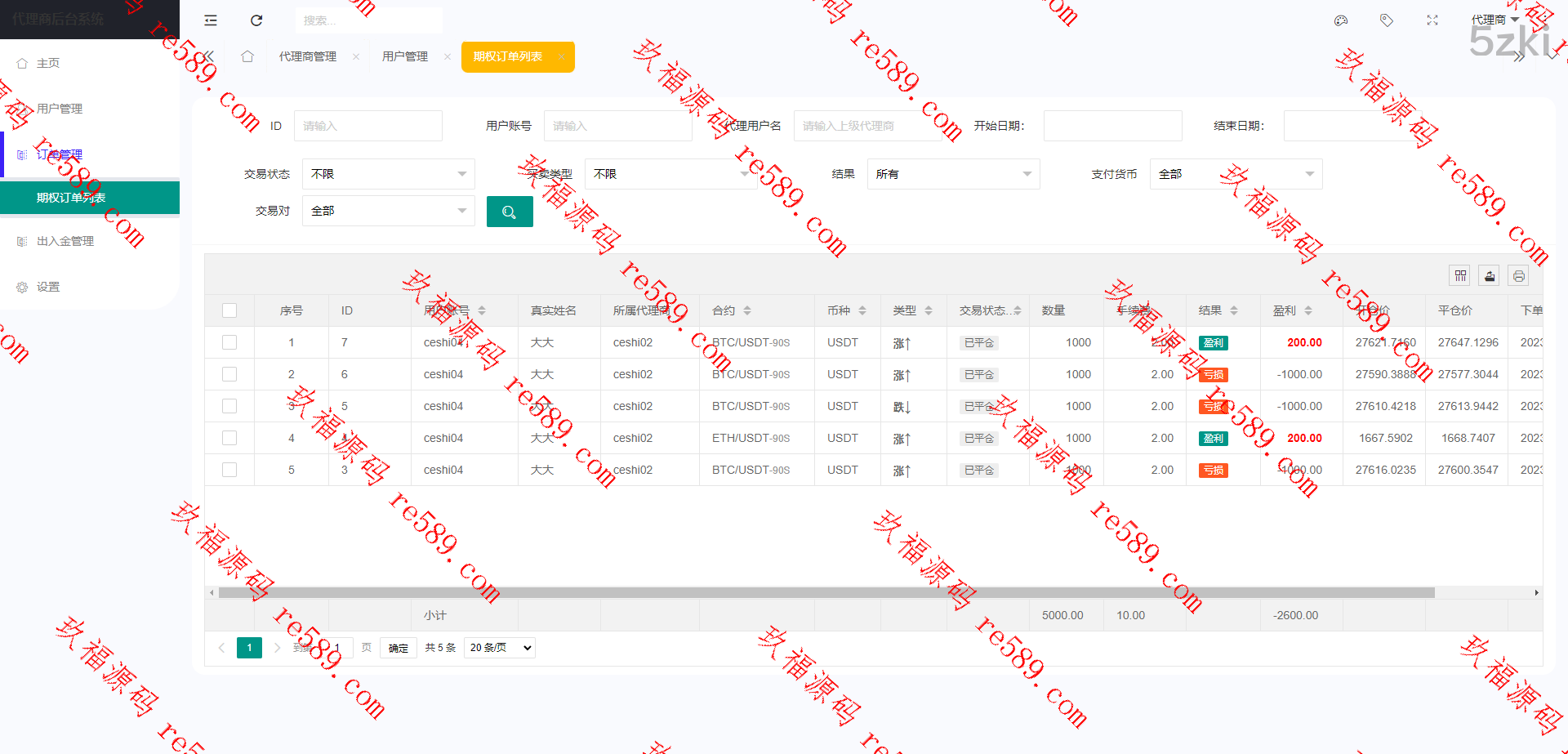1568x754 pixels.
Task: Check the row 1 checkbox
Action: click(229, 342)
